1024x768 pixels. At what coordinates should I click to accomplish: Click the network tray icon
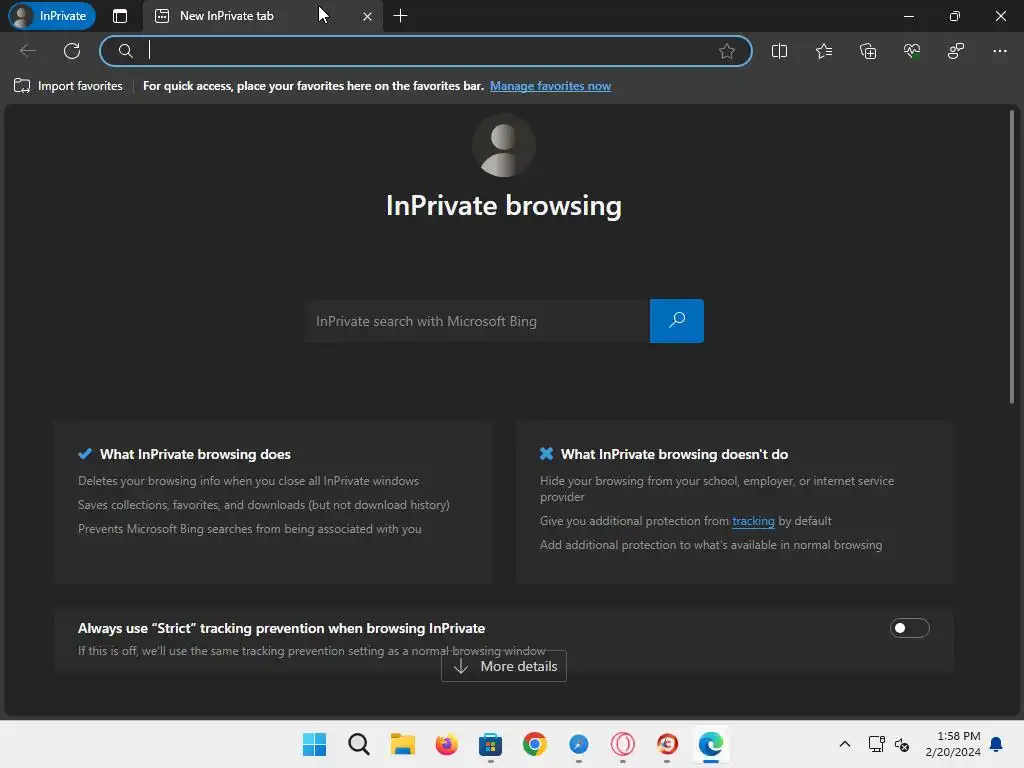coord(876,744)
